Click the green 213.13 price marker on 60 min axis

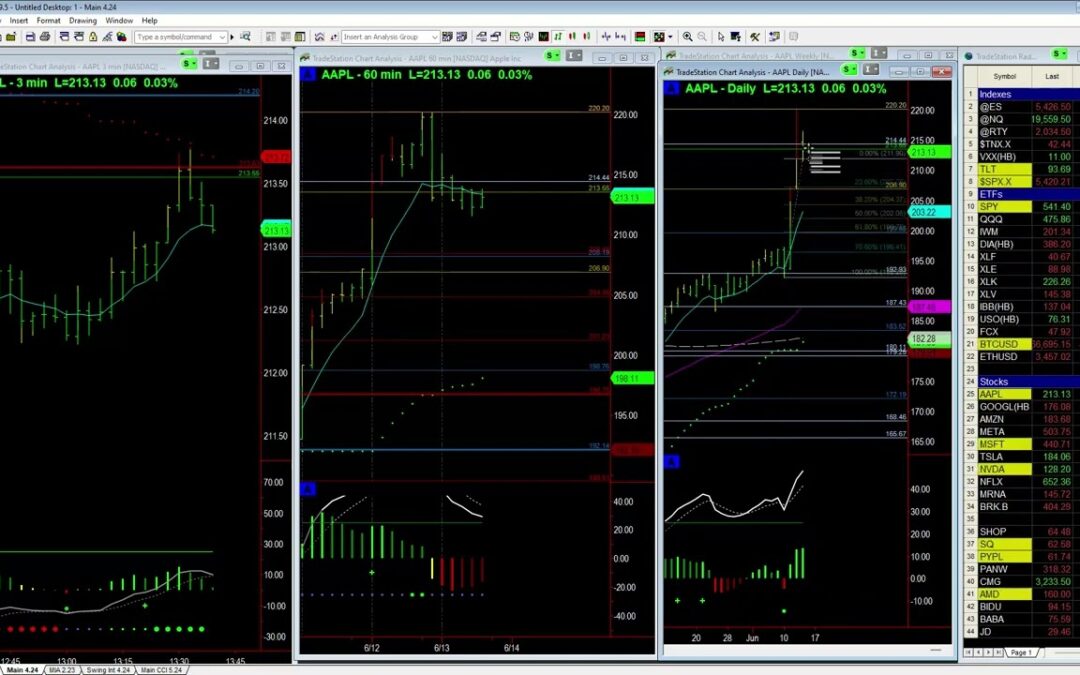632,198
